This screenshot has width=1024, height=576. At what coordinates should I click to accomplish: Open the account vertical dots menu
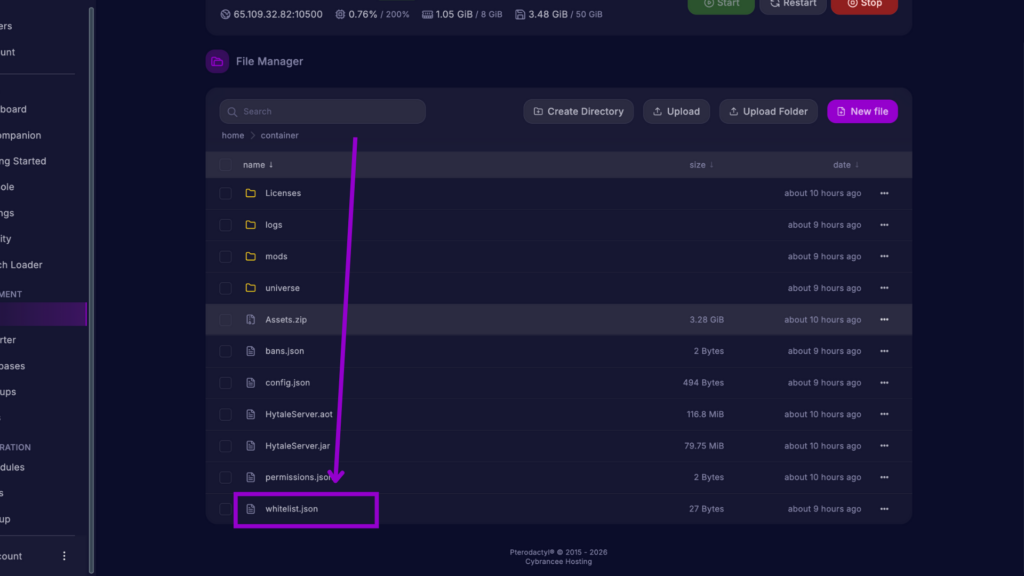65,556
